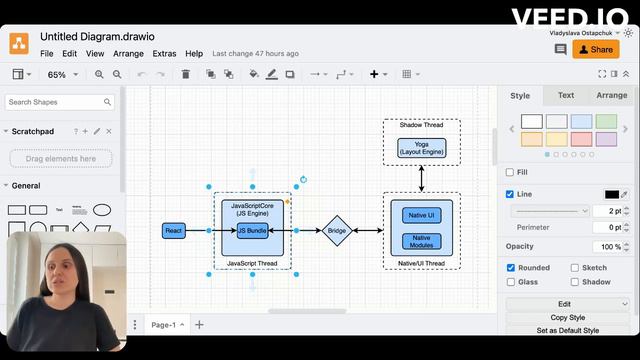Open the Edit style dropdown
The image size is (640, 360).
pos(567,304)
